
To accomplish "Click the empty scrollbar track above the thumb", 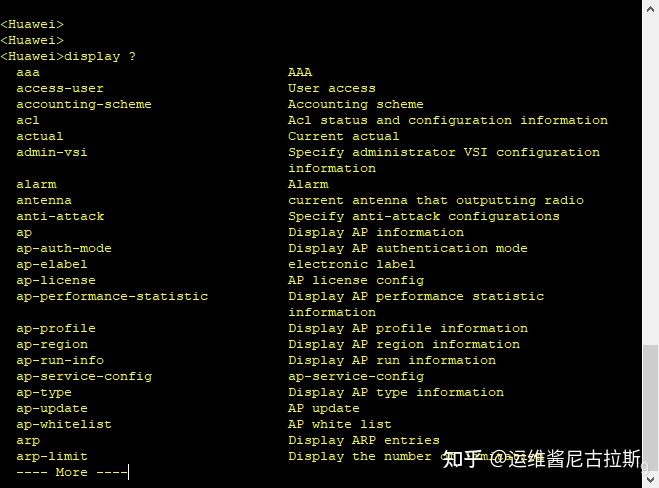I will (651, 170).
